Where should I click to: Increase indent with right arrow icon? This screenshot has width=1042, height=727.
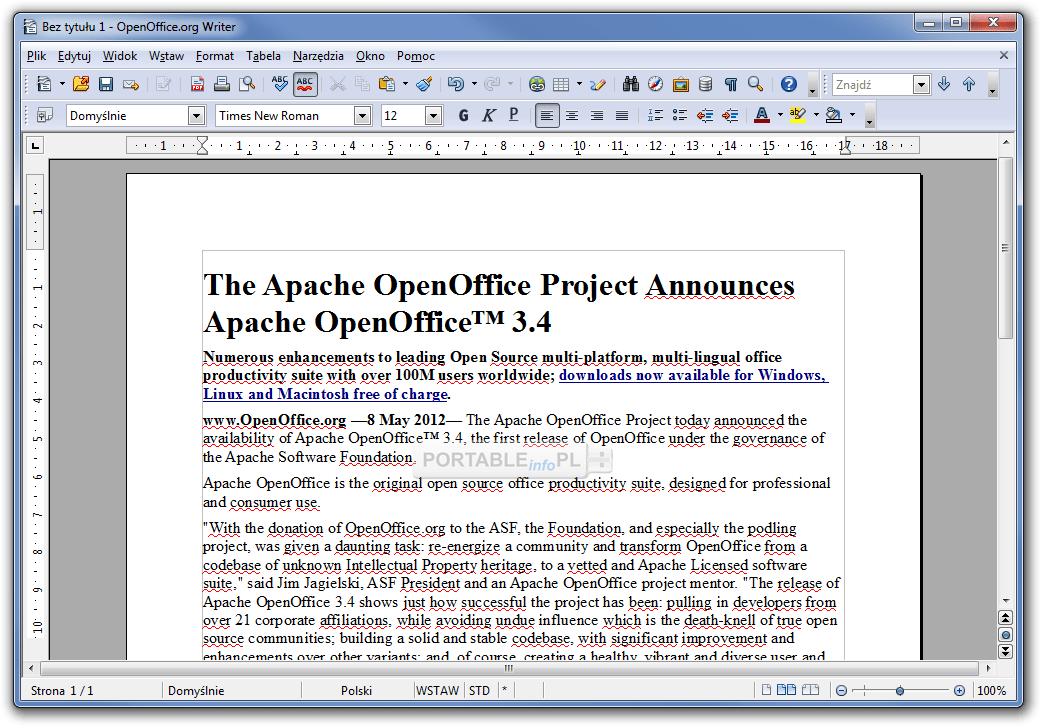730,116
